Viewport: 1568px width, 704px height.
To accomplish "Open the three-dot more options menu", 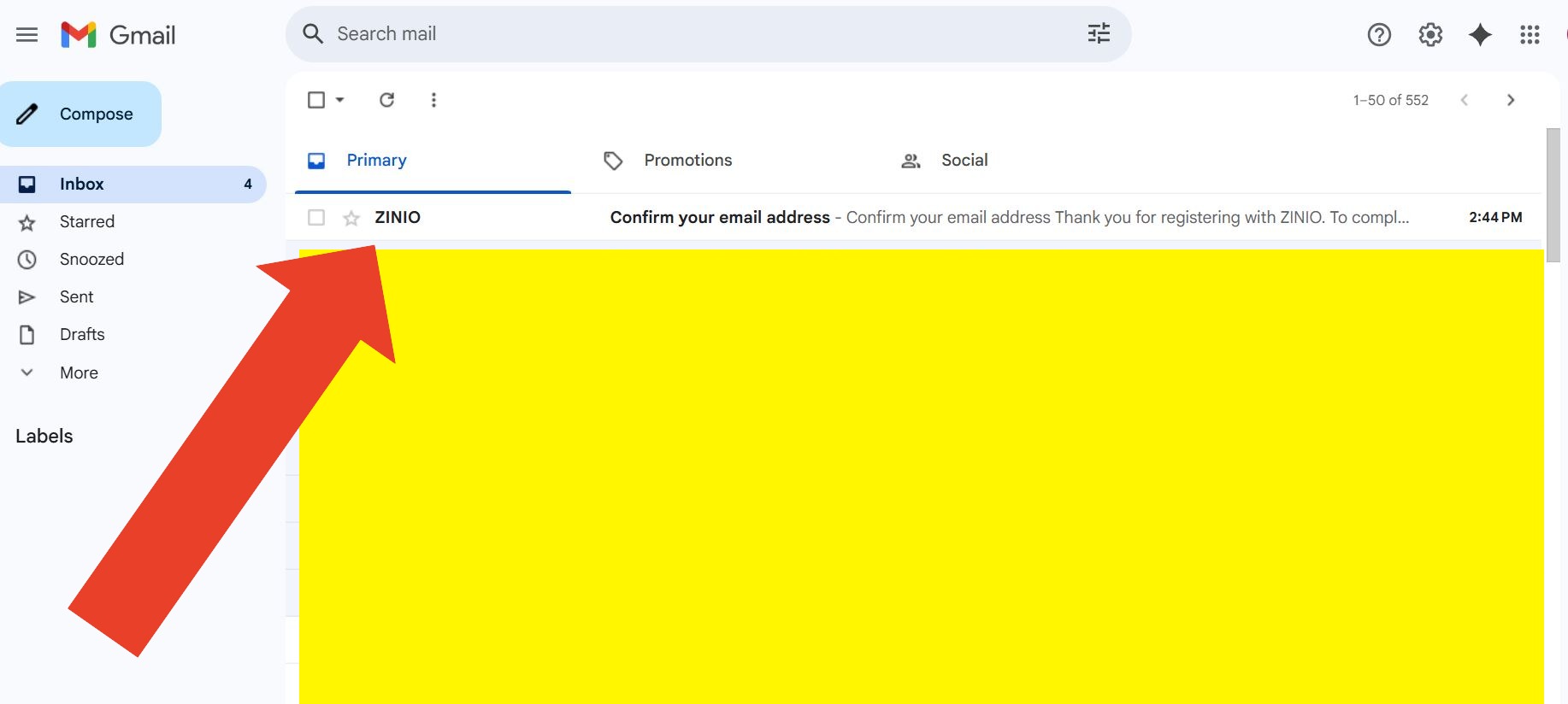I will pos(433,100).
